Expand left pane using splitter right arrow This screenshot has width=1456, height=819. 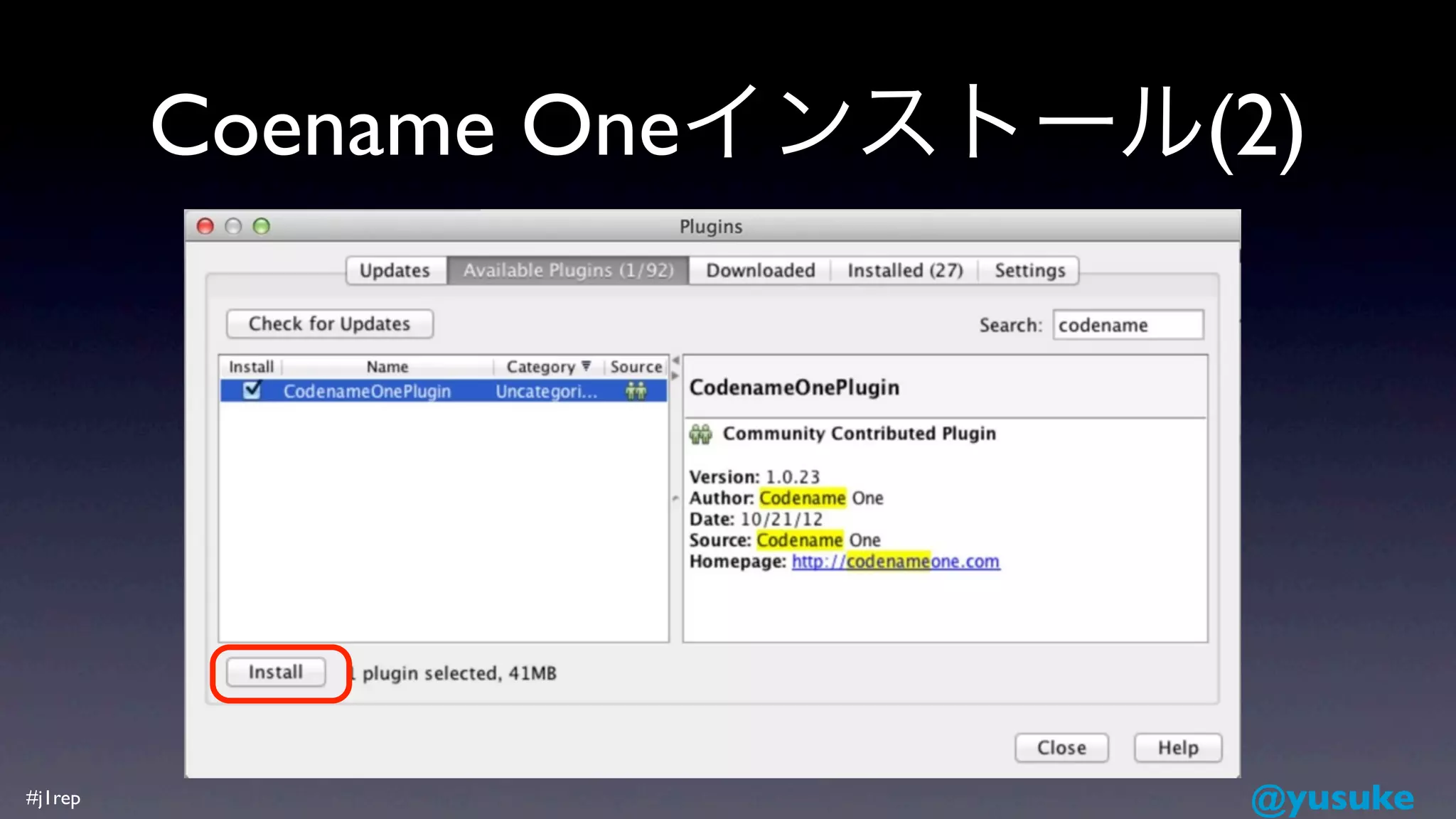[x=675, y=375]
